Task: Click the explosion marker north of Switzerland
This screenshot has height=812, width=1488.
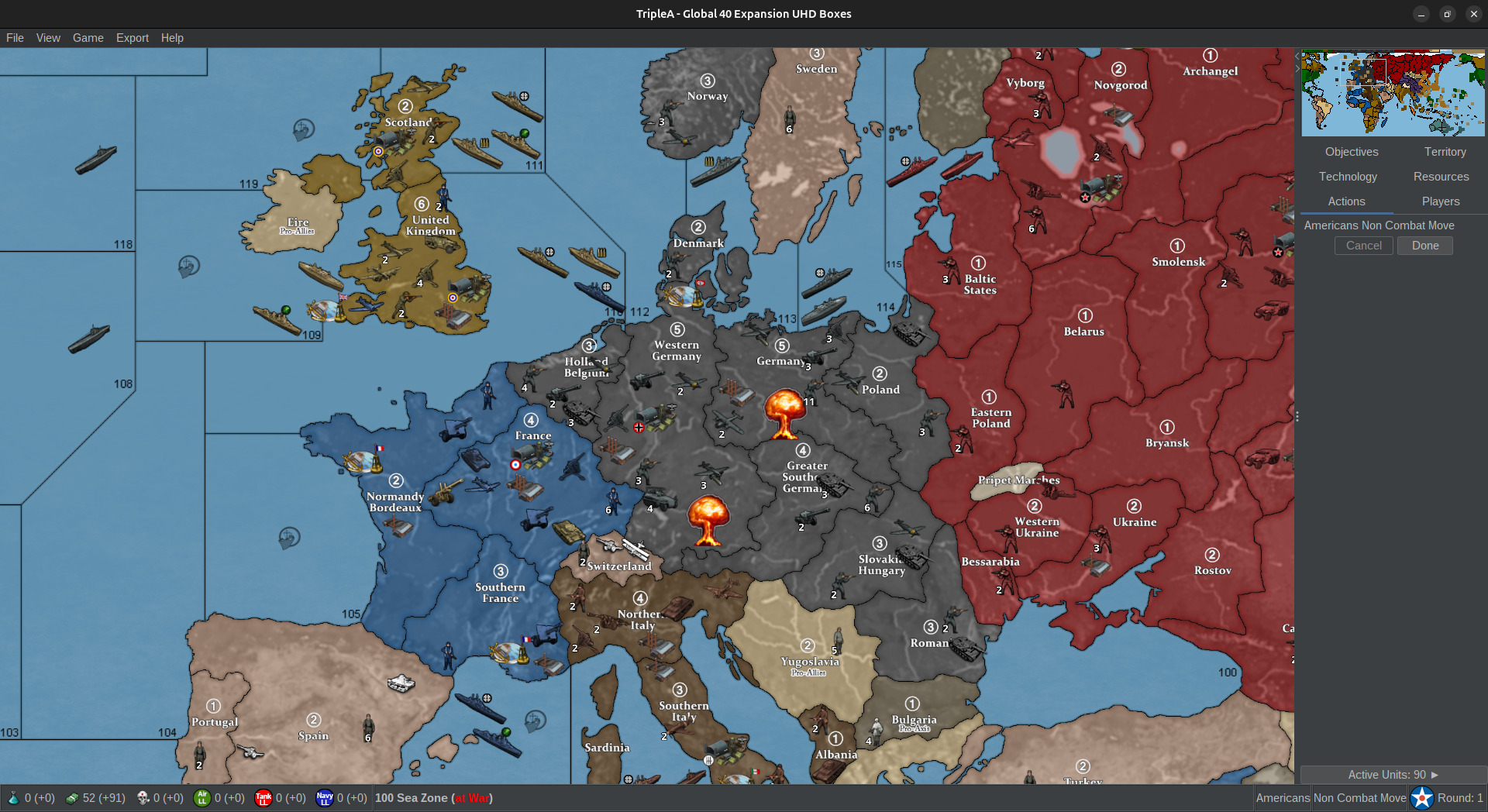Action: coord(708,520)
